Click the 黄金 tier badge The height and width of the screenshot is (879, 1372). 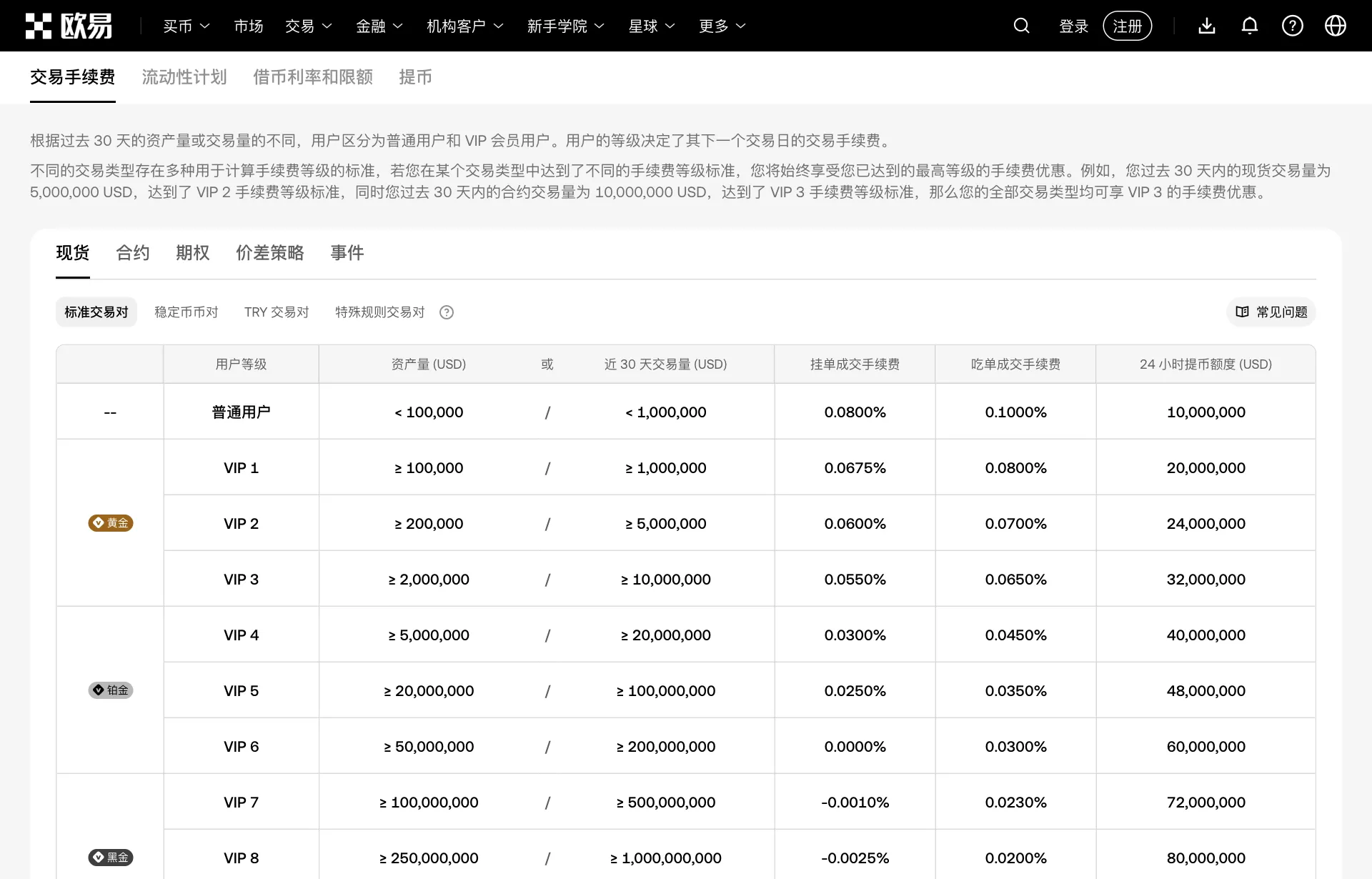tap(111, 523)
